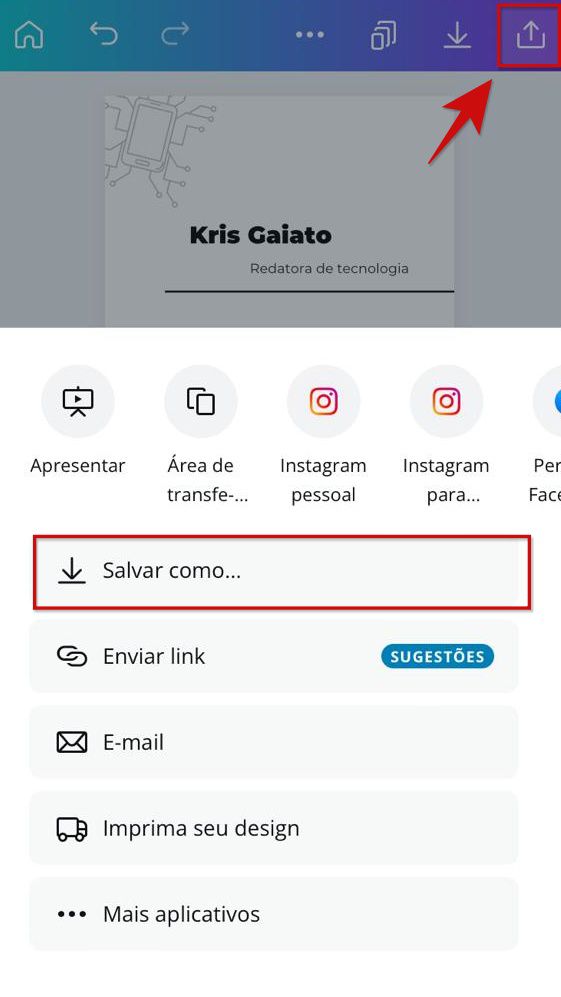Tap the share upload icon

click(530, 34)
